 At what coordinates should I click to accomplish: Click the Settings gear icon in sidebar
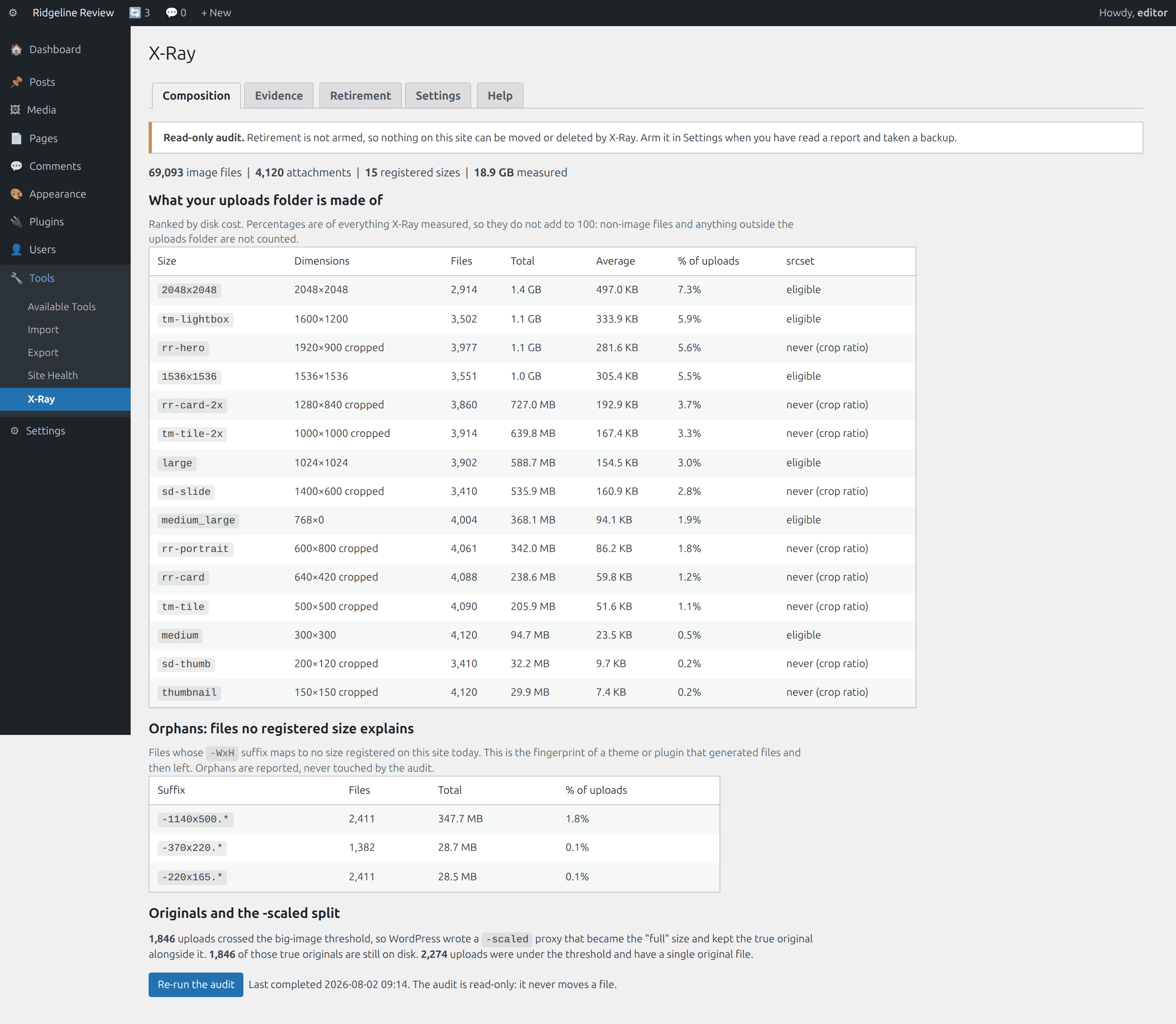(x=14, y=431)
